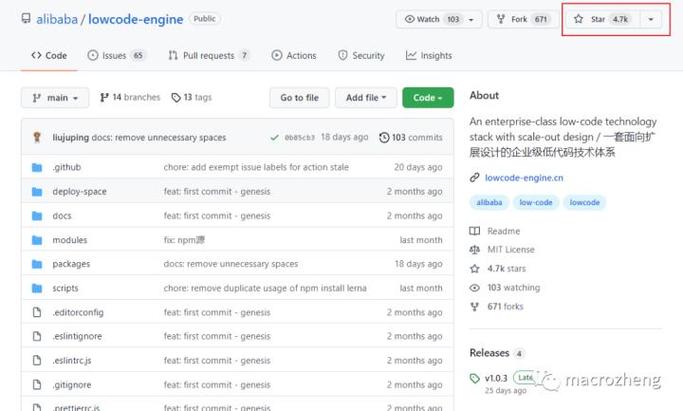Open the main branch selector dropdown

point(55,98)
